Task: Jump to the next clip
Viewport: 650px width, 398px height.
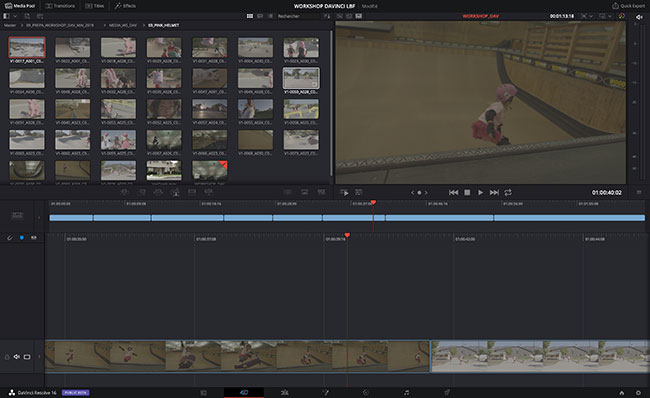Action: pyautogui.click(x=494, y=192)
